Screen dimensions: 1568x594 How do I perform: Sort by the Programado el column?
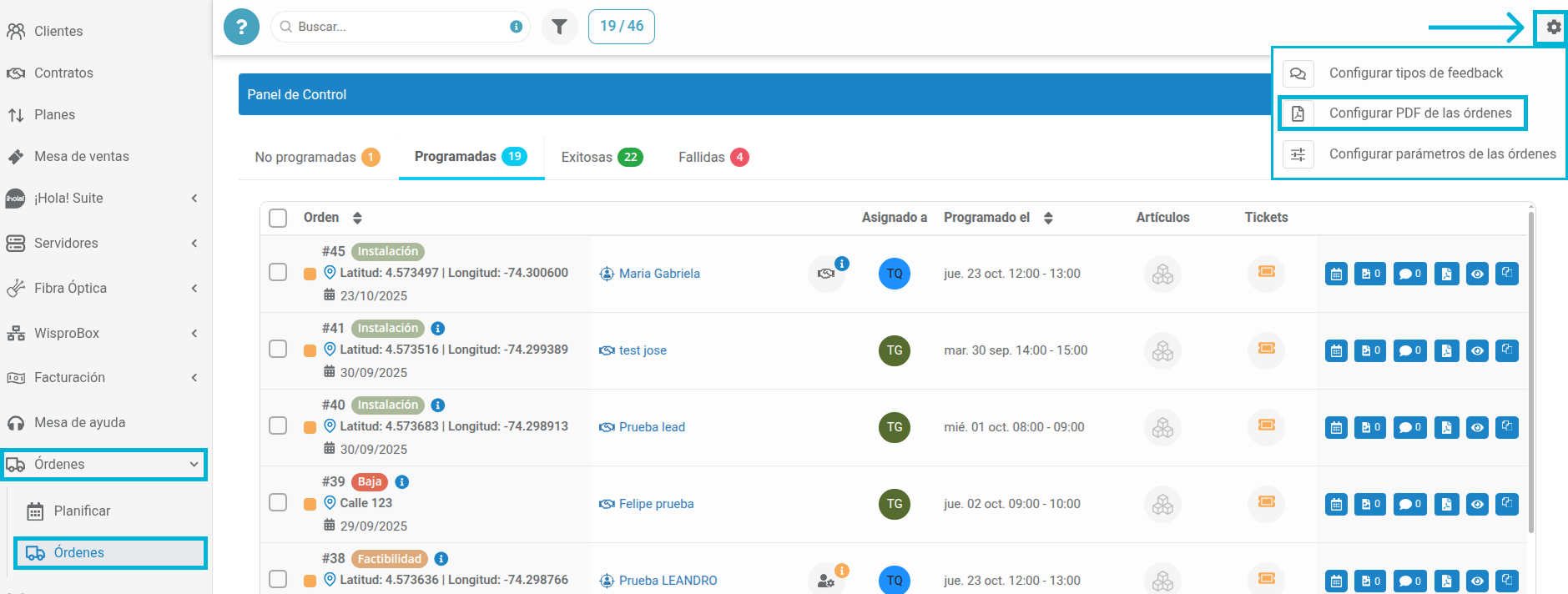click(x=1048, y=218)
